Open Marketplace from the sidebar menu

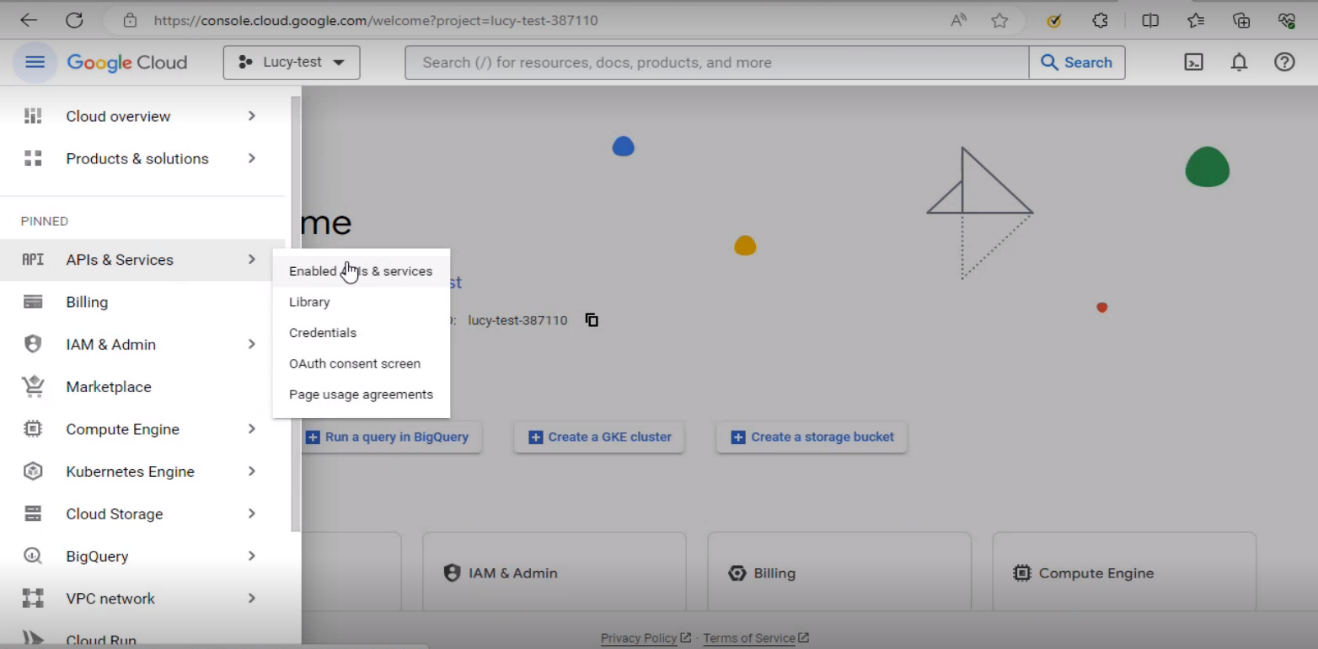point(144,387)
